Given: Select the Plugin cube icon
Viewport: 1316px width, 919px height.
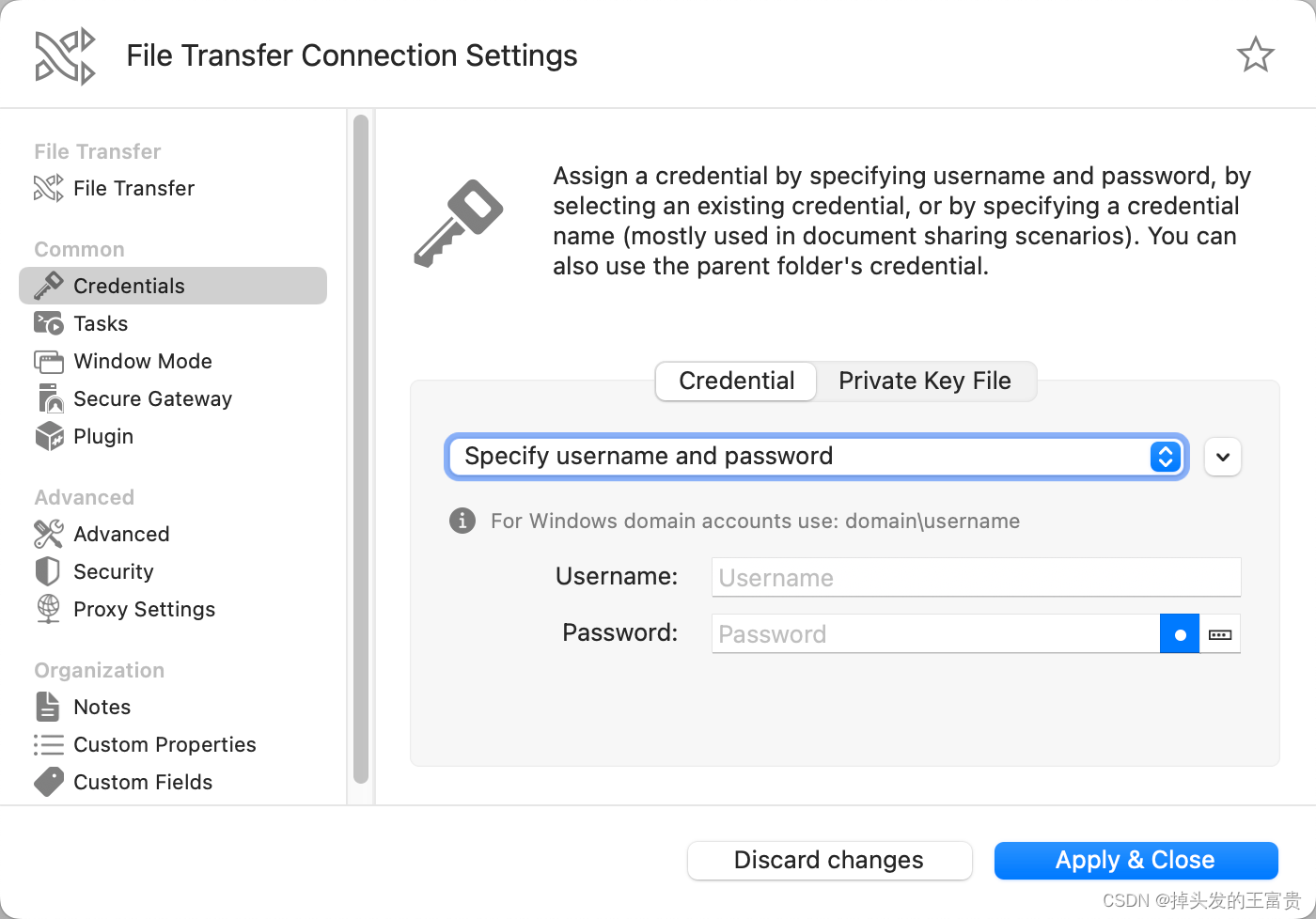Looking at the screenshot, I should (48, 436).
